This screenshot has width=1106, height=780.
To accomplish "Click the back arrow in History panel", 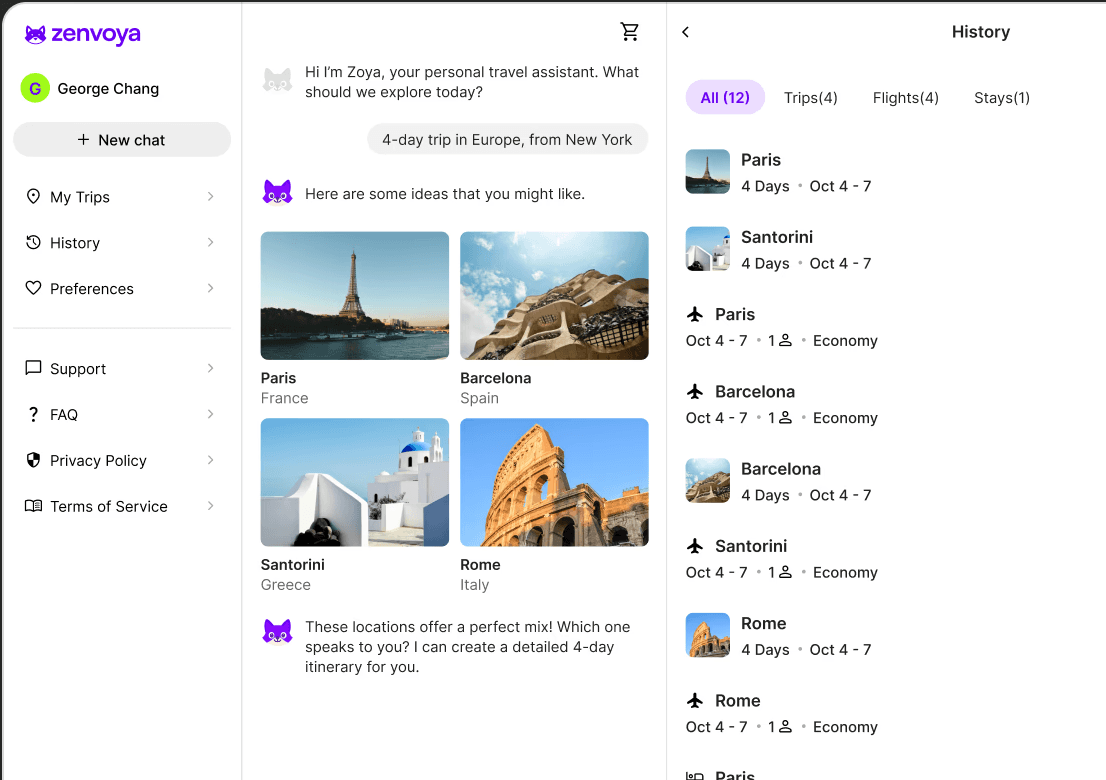I will (x=685, y=31).
